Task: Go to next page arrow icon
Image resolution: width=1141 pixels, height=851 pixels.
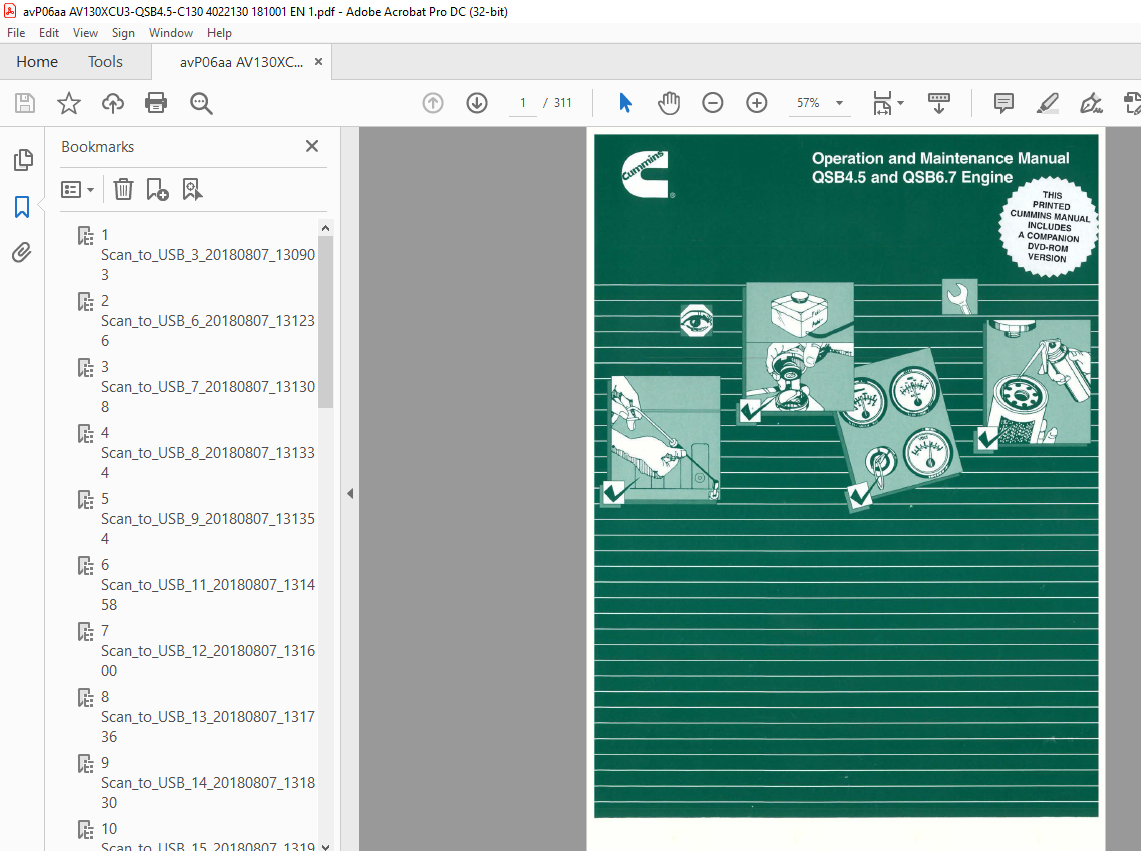Action: (x=477, y=103)
